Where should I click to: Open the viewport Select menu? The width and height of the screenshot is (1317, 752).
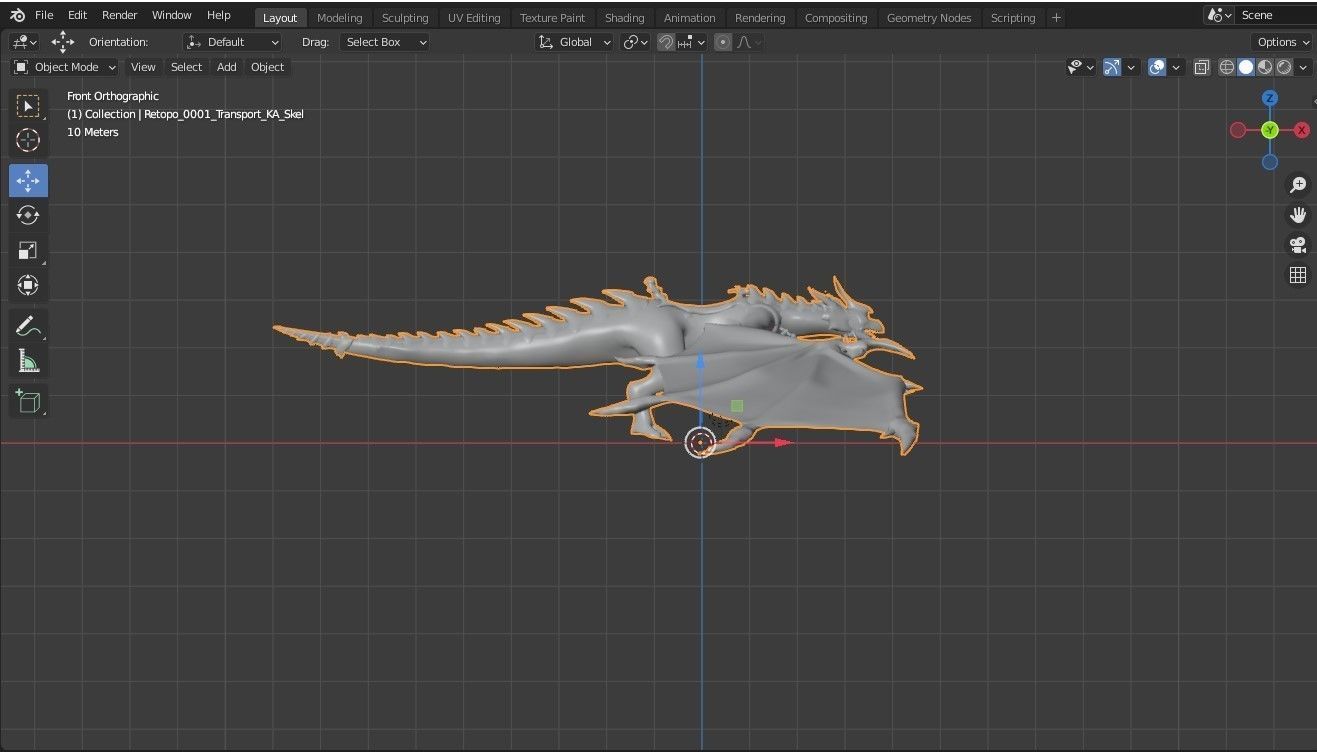[186, 67]
